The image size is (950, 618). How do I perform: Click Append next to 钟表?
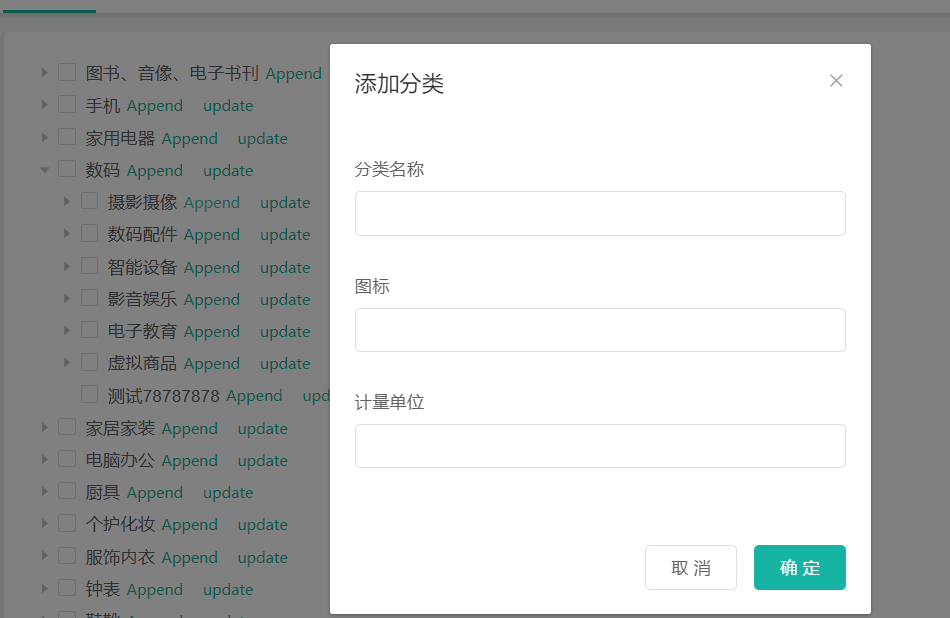[x=154, y=590]
